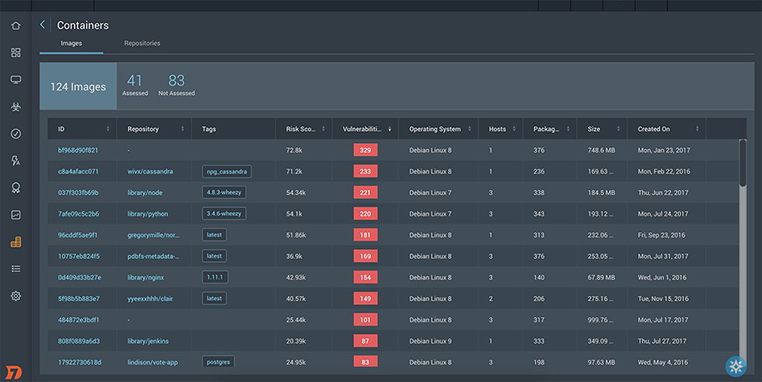Open image 5f98b5b883e7
The height and width of the screenshot is (382, 762).
click(79, 298)
